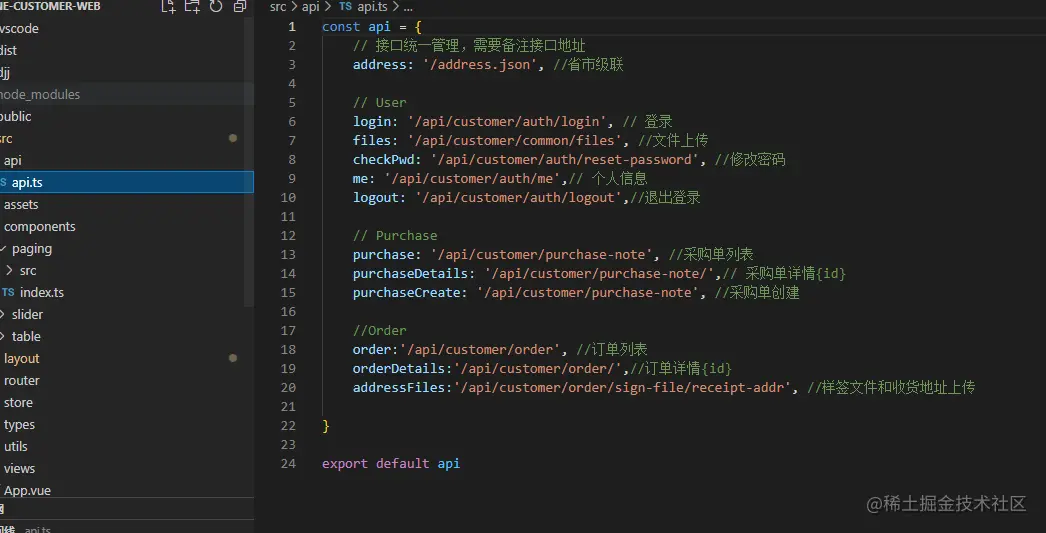Collapse the paging folder
This screenshot has height=533, width=1046.
3,248
